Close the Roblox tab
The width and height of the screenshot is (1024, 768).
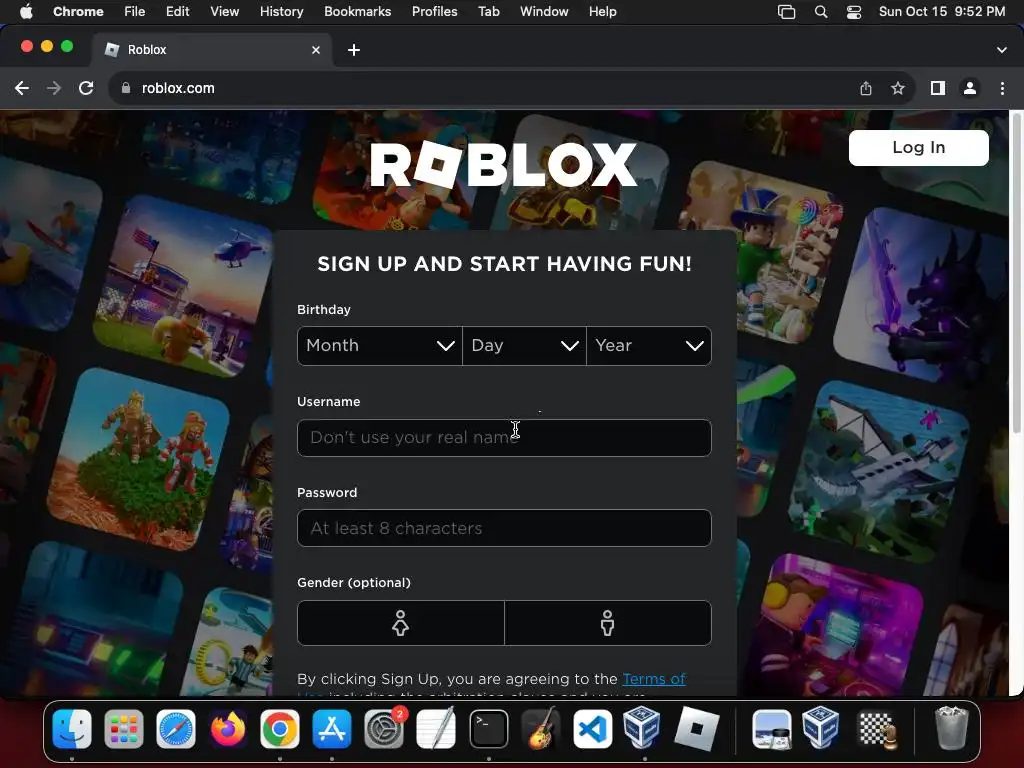pyautogui.click(x=316, y=50)
